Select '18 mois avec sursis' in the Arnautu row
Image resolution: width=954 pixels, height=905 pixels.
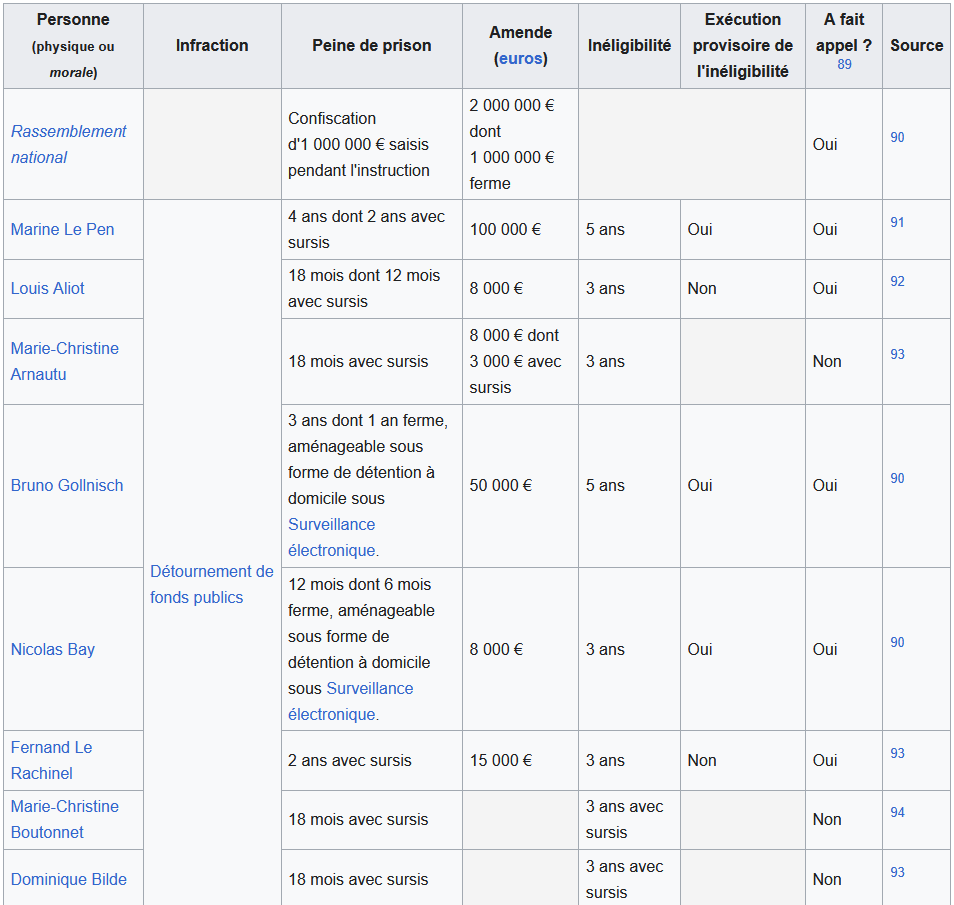[372, 362]
